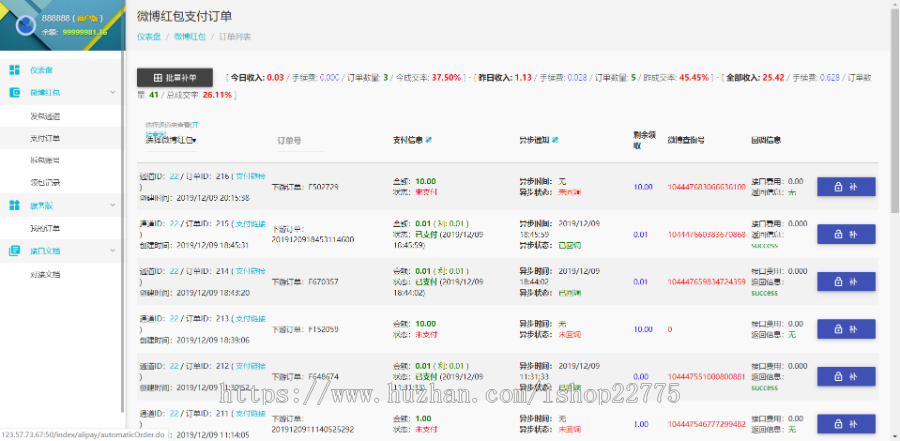900x441 pixels.
Task: Click channel ID 22 link in order 216 row
Action: pos(174,176)
